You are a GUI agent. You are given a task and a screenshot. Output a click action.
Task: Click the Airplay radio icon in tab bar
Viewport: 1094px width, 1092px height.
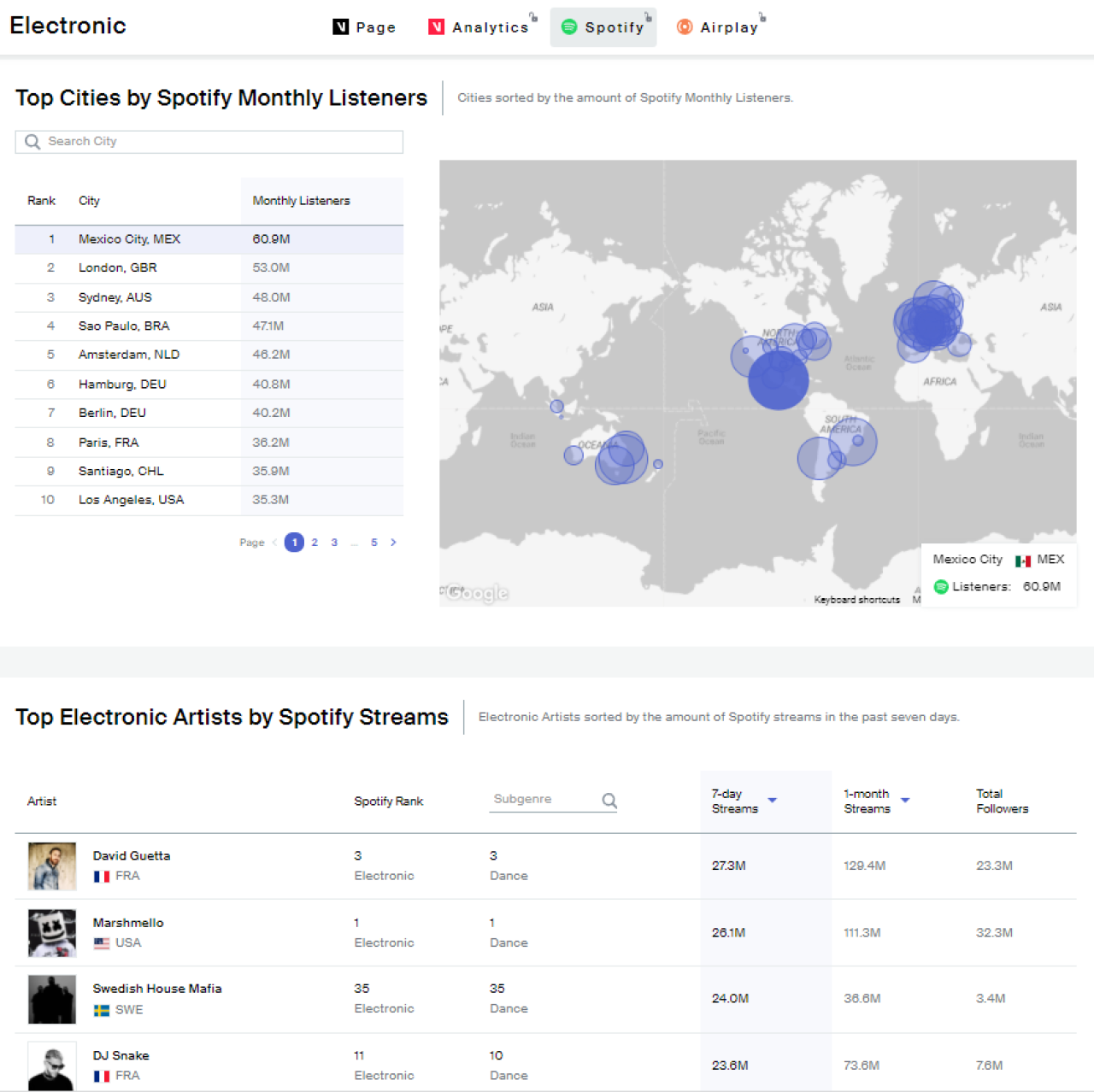(685, 27)
